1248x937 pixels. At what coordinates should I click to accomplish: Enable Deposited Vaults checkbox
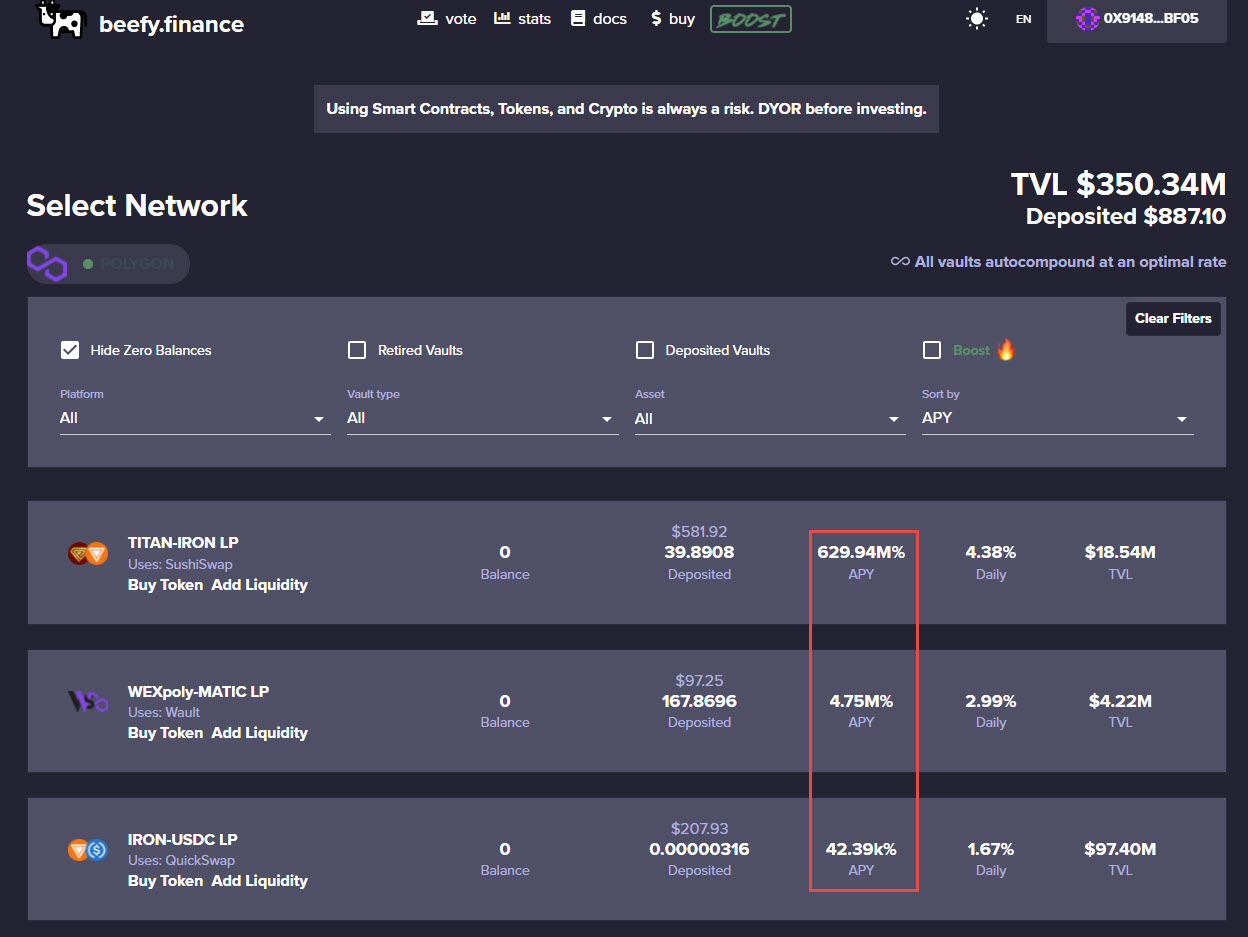click(645, 350)
